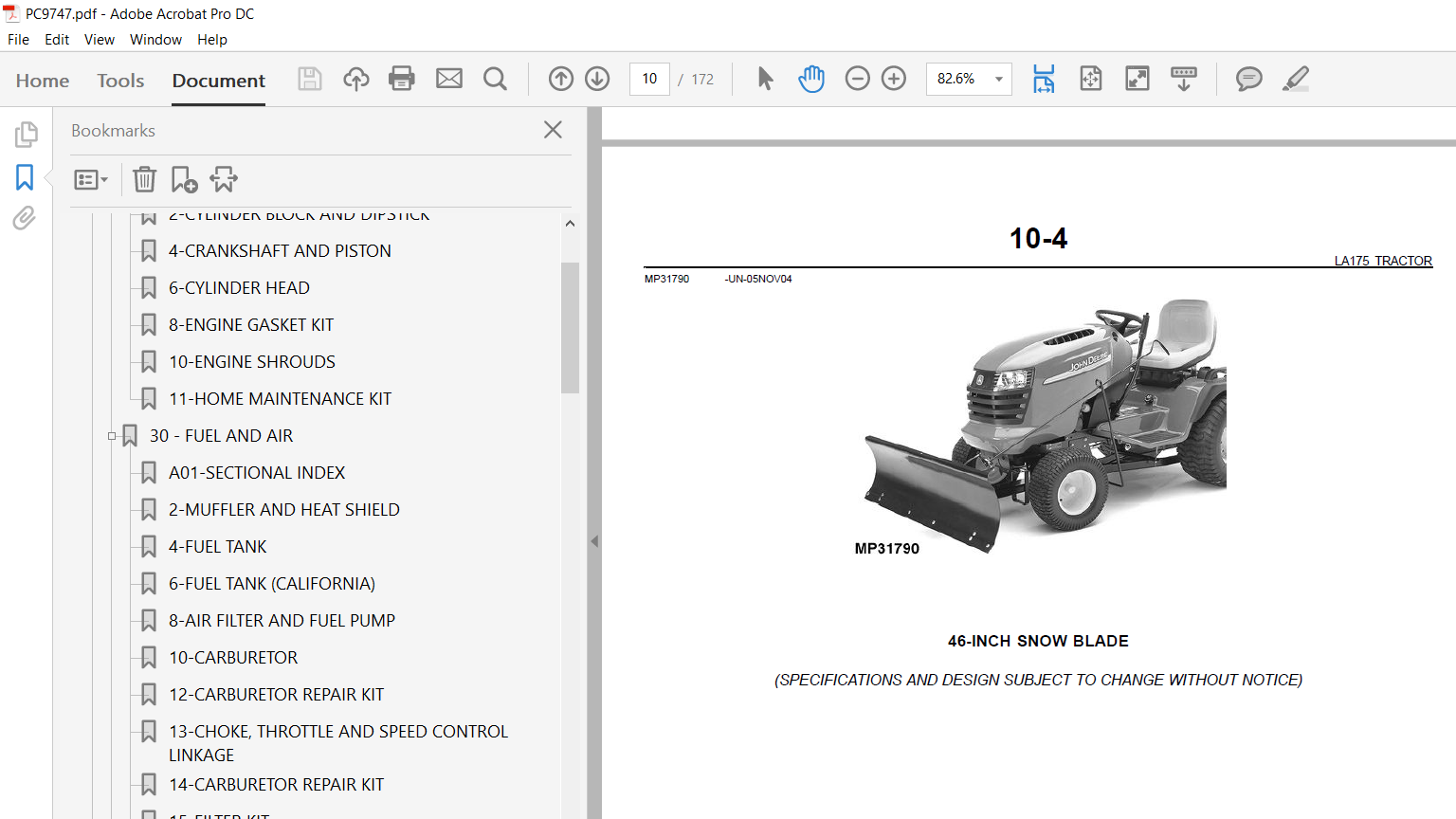Open bookmark 6-CYLINDER HEAD
The height and width of the screenshot is (819, 1456).
click(239, 288)
